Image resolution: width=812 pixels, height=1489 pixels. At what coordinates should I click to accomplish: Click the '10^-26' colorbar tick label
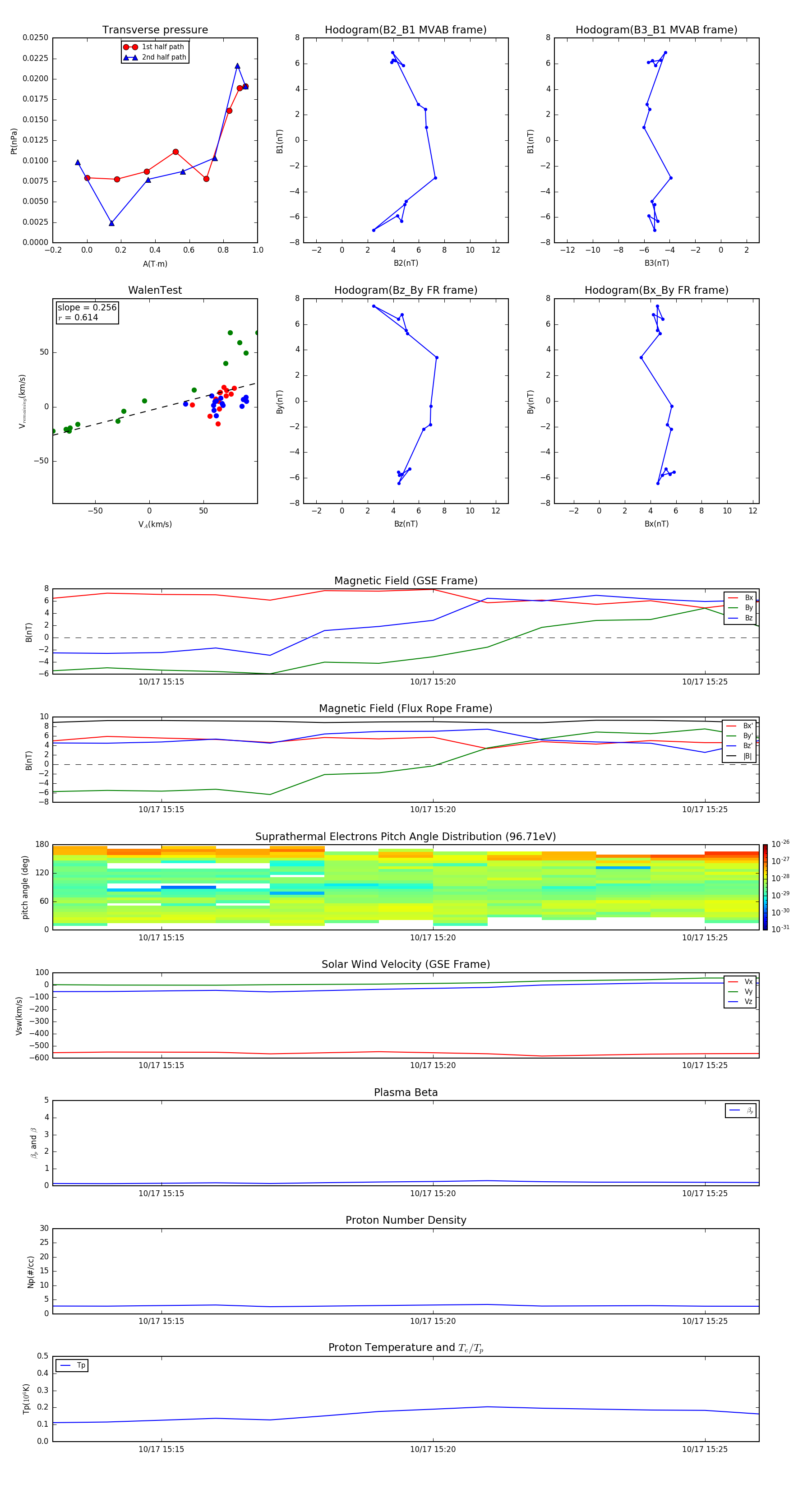[x=780, y=844]
